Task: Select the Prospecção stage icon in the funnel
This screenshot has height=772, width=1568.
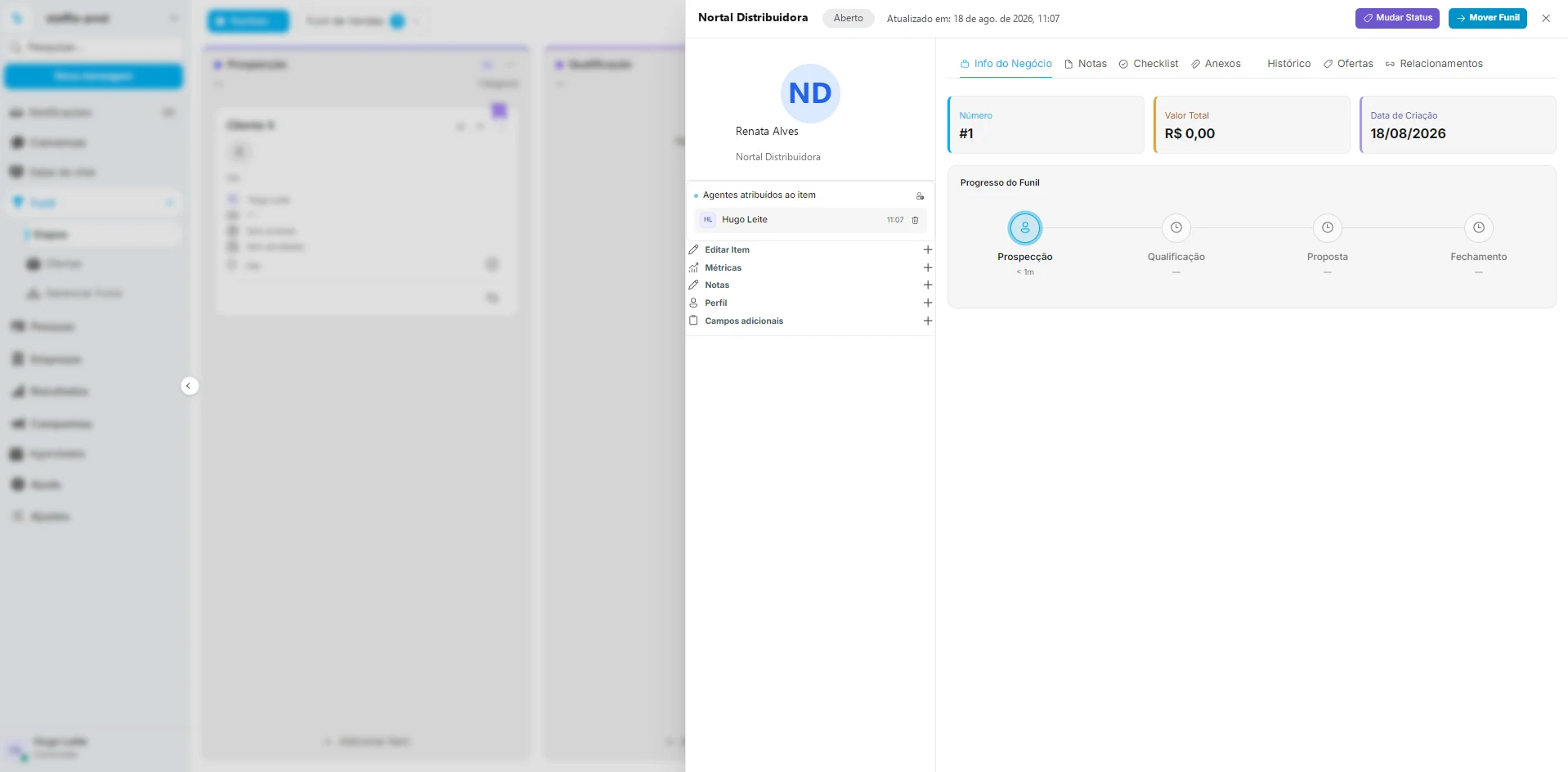Action: (x=1025, y=228)
